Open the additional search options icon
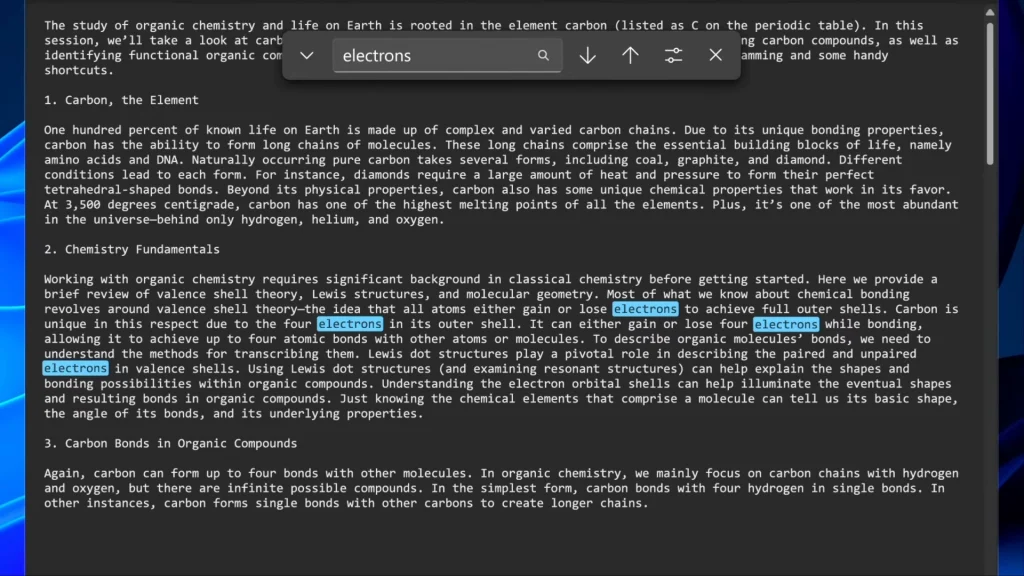The width and height of the screenshot is (1024, 576). point(672,56)
